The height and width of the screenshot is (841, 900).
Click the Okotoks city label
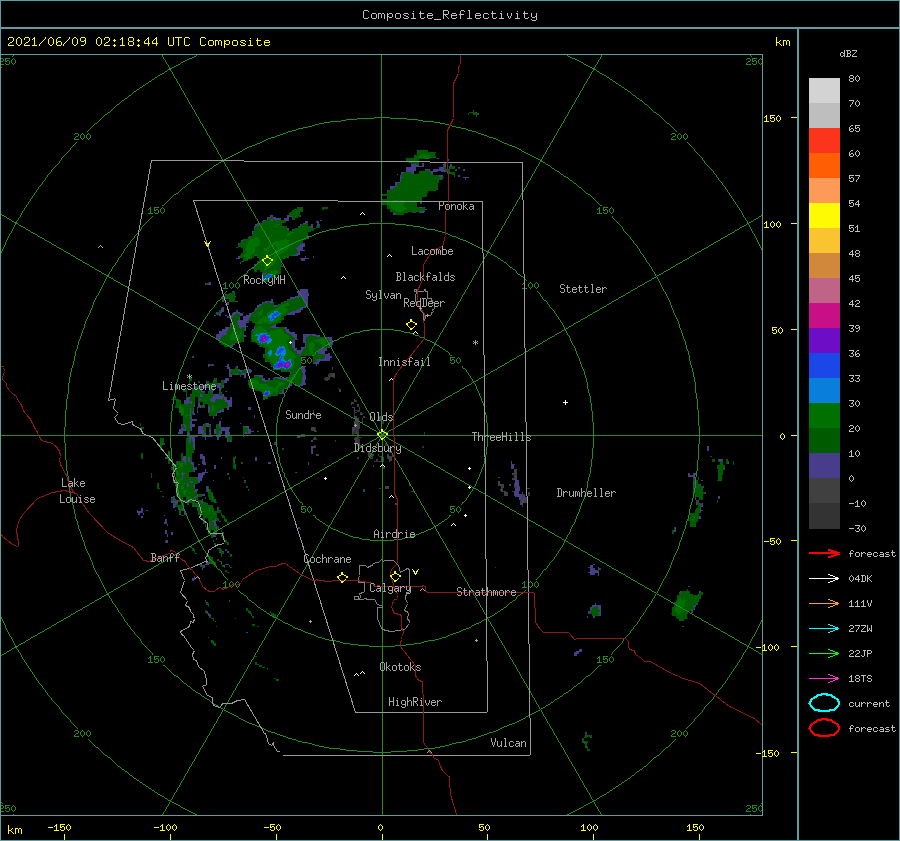(x=400, y=667)
